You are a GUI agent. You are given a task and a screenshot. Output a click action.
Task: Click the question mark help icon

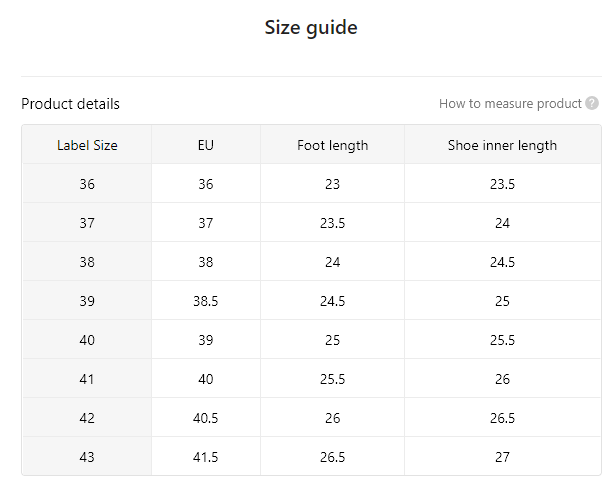[x=592, y=104]
